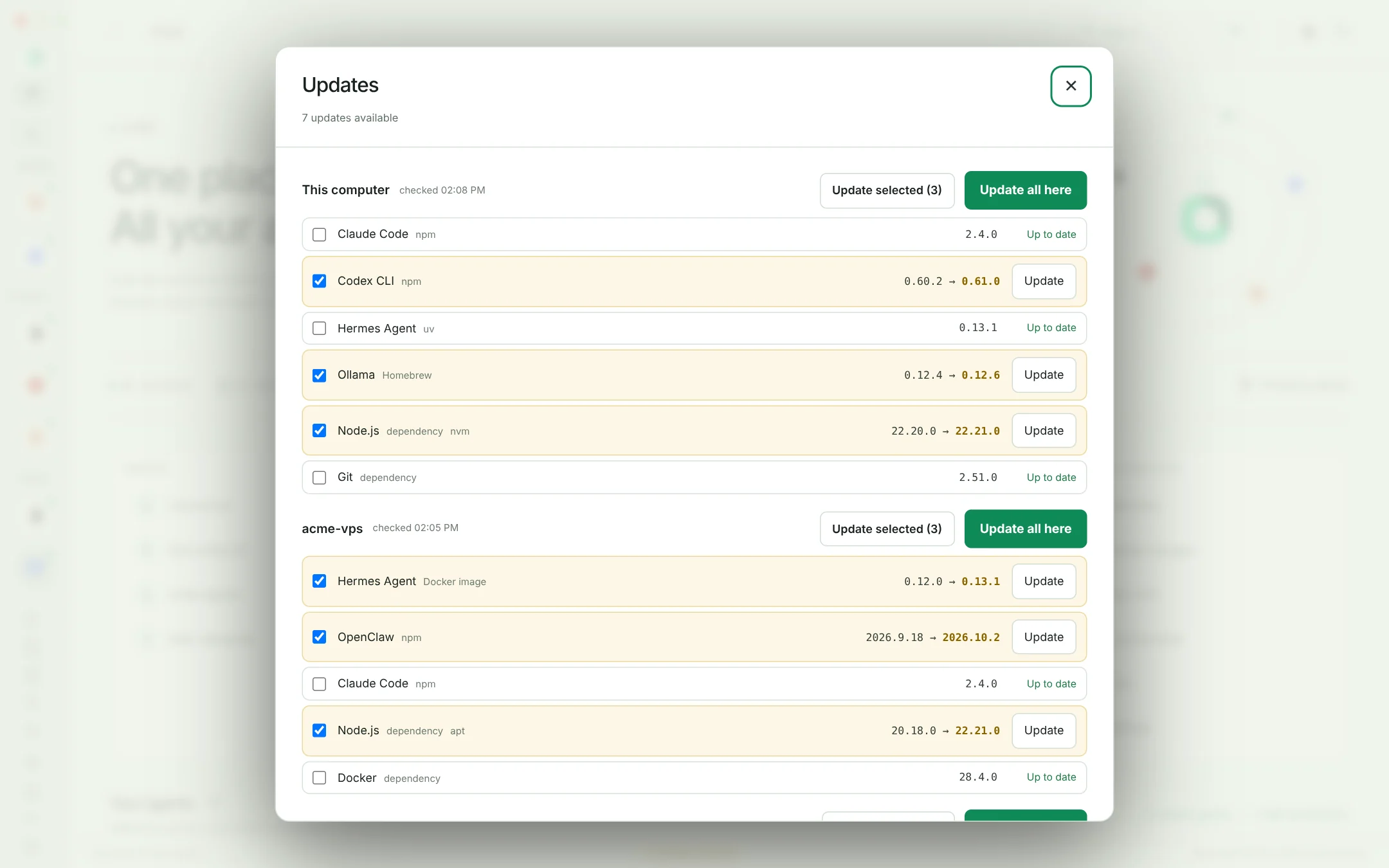Check the Docker dependency checkbox
The height and width of the screenshot is (868, 1389).
(319, 777)
